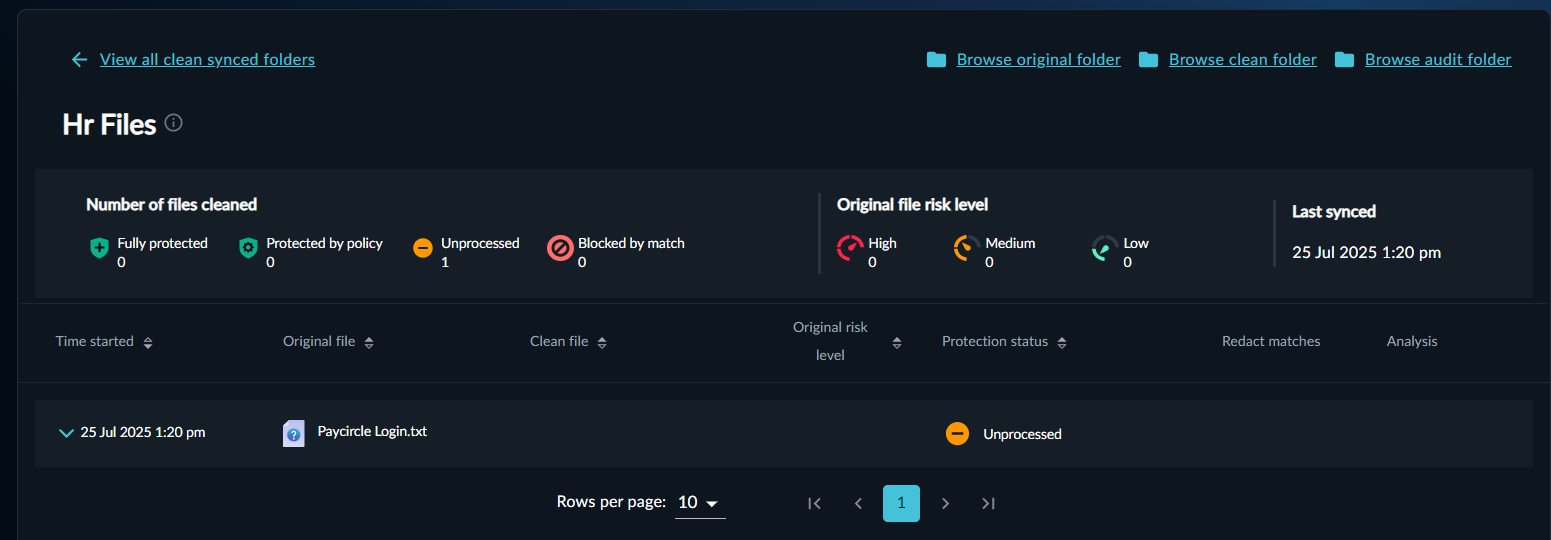Click the Protected by policy shield icon
This screenshot has height=540, width=1551.
(x=248, y=248)
